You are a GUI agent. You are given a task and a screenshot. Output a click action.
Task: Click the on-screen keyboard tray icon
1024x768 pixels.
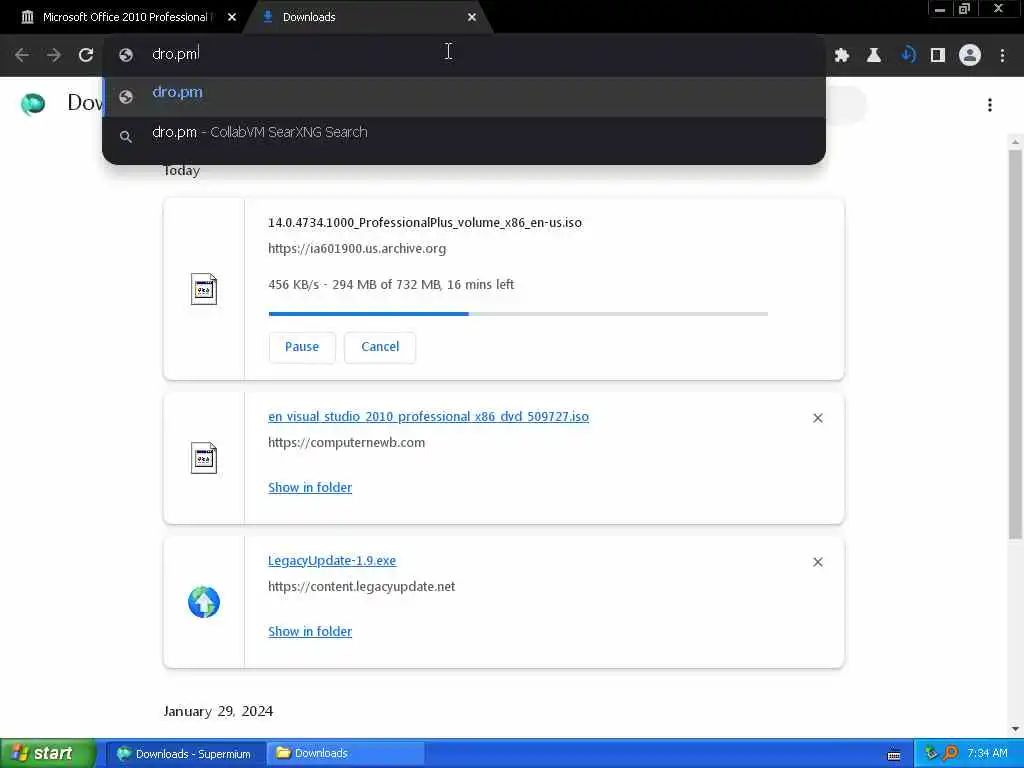coord(894,755)
